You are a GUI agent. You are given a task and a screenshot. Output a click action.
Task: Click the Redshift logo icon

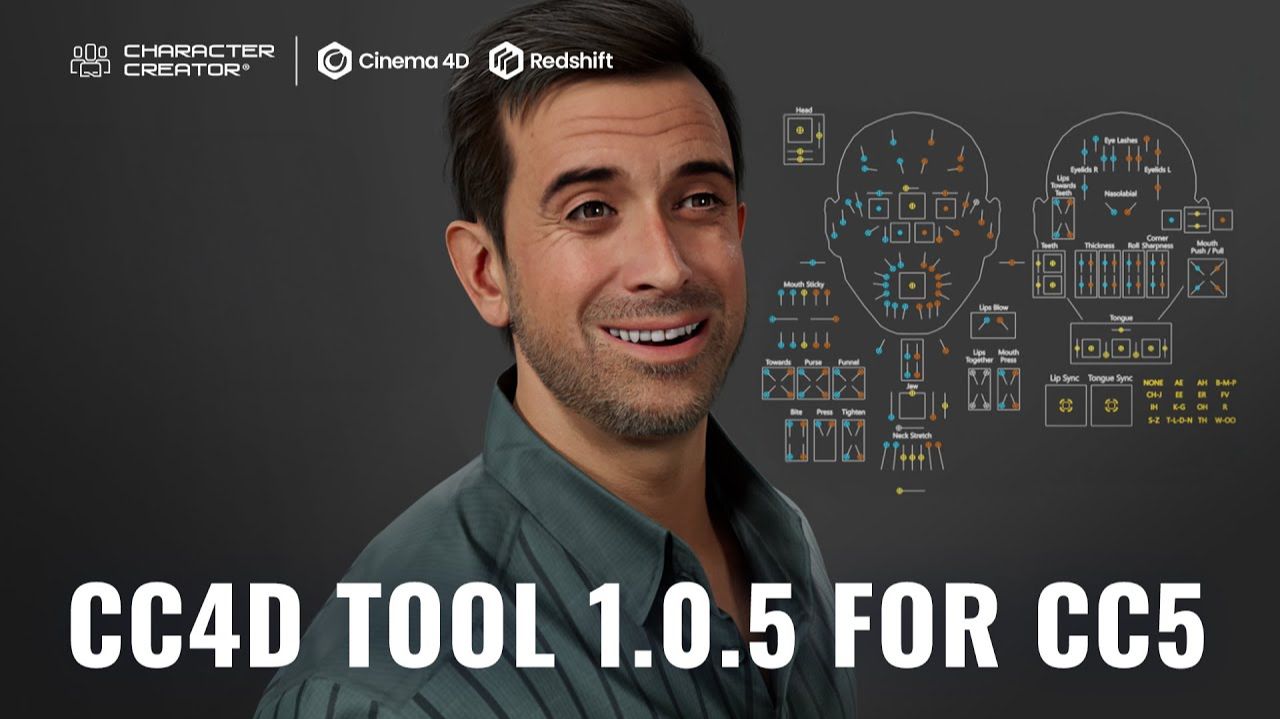pyautogui.click(x=506, y=60)
